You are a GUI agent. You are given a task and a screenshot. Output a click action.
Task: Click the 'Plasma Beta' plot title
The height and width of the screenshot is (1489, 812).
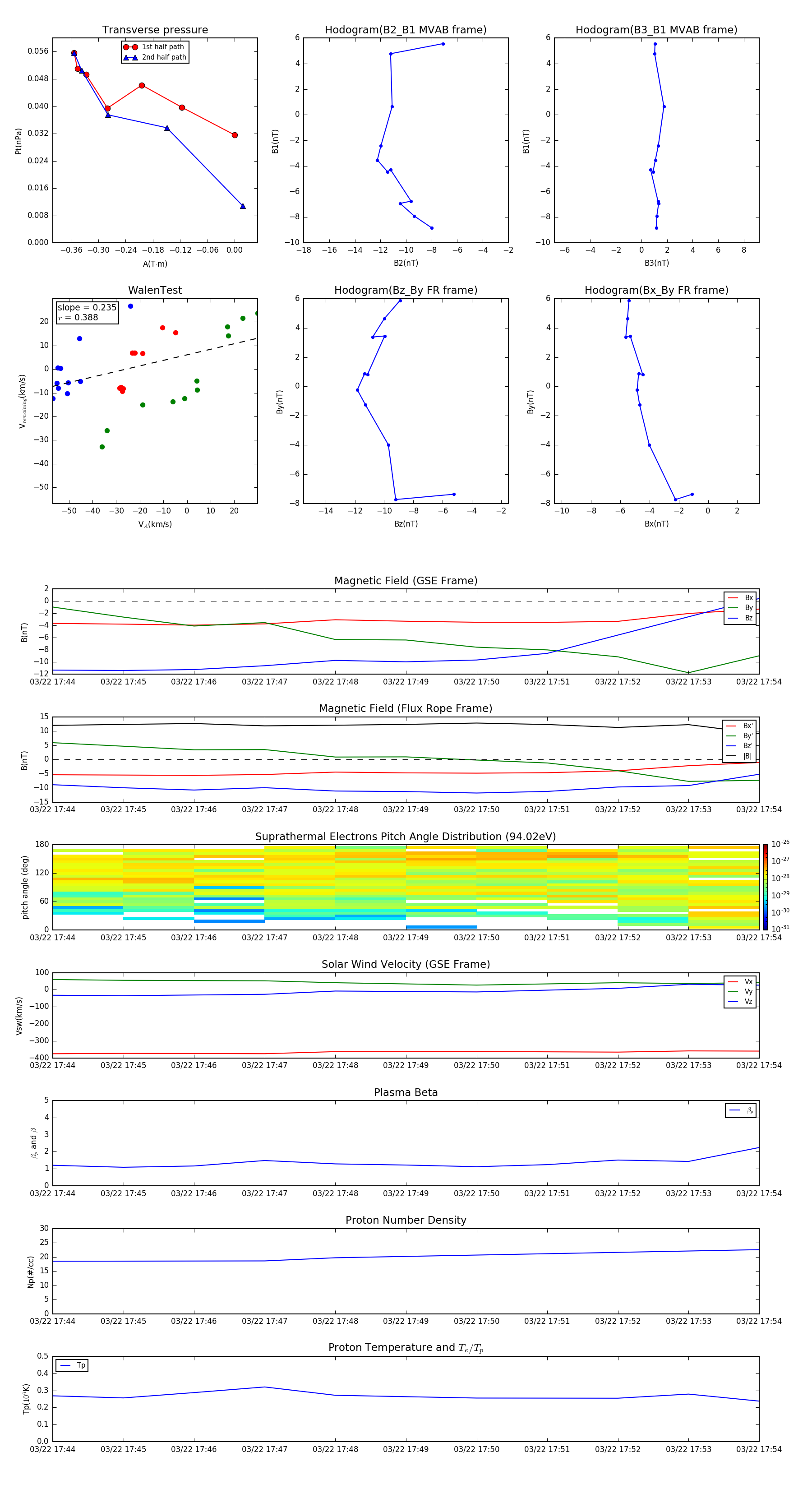click(x=406, y=1093)
